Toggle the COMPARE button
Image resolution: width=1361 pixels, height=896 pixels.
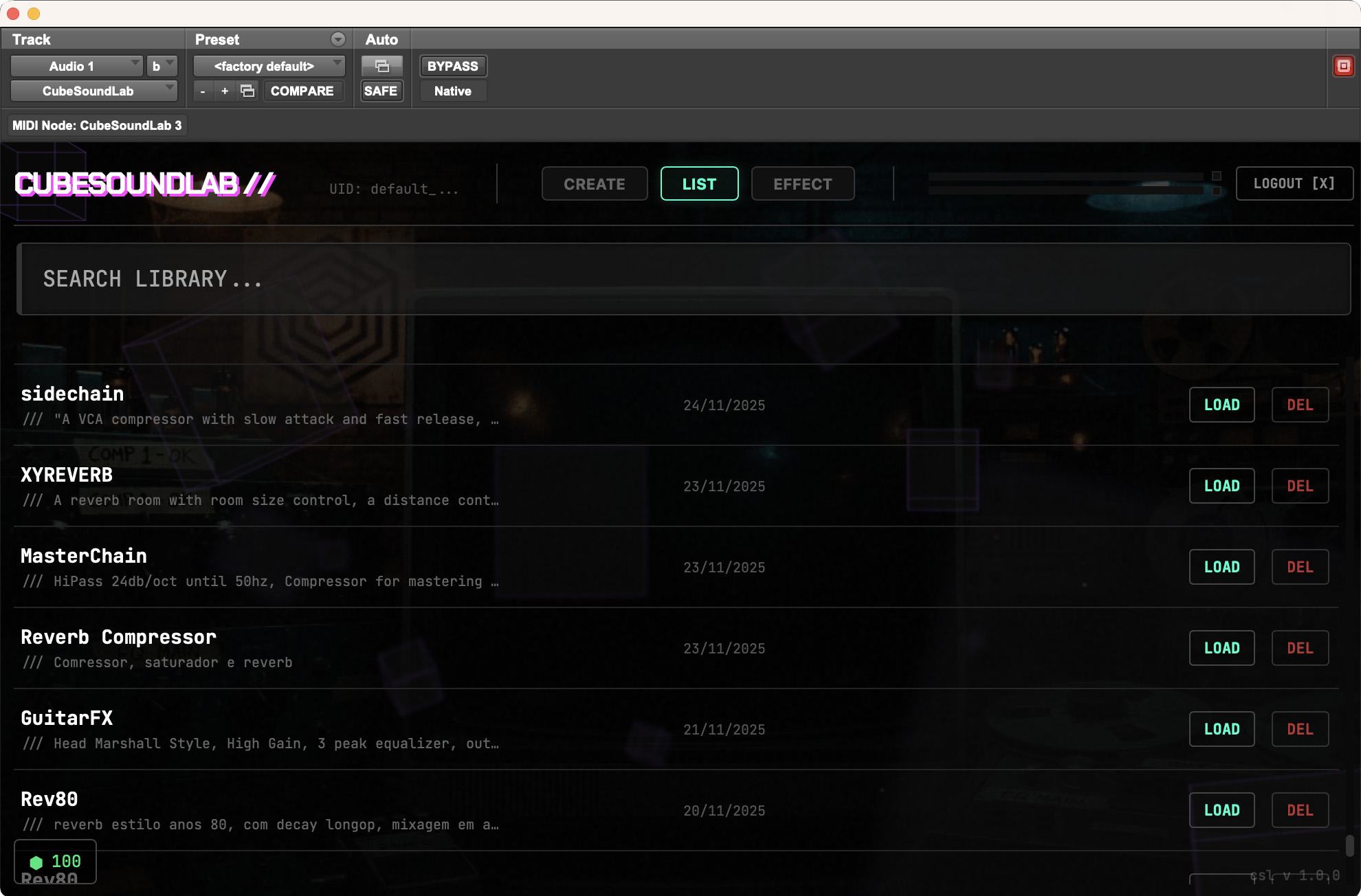(302, 91)
